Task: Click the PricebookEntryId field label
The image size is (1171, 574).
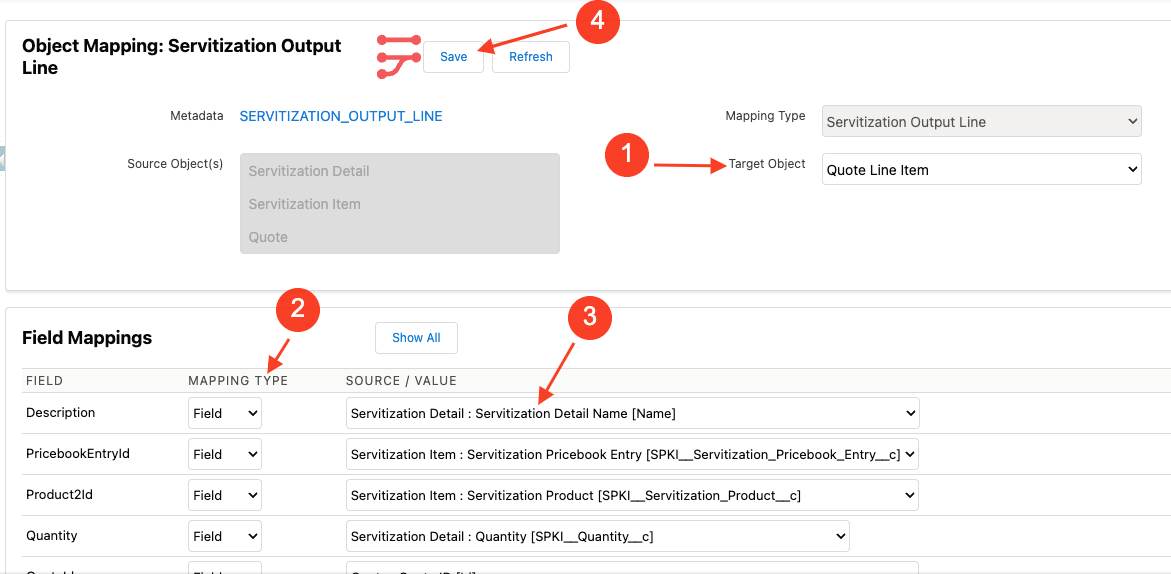Action: coord(78,453)
